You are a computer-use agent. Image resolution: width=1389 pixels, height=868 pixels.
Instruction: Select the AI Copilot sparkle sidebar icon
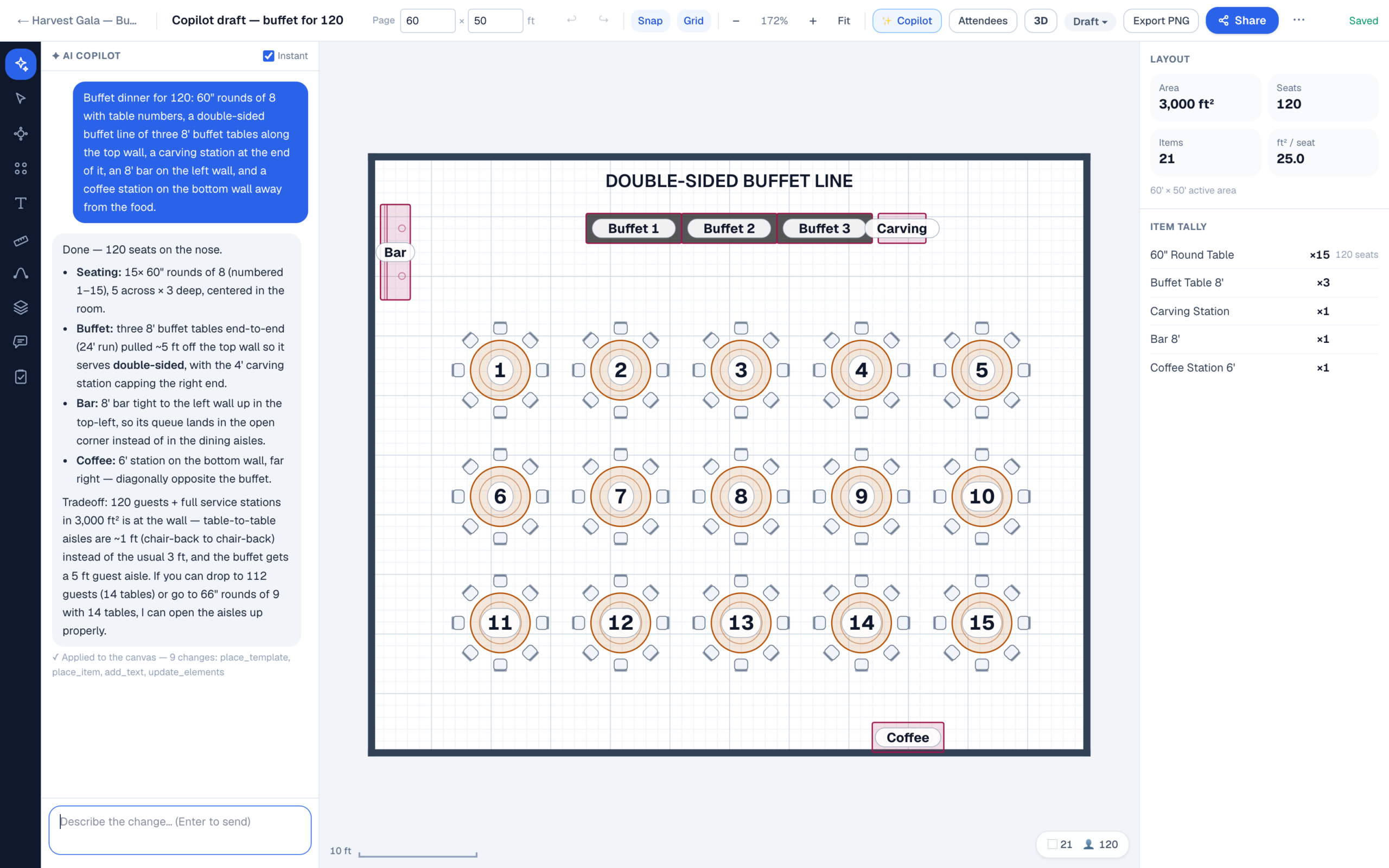tap(21, 63)
